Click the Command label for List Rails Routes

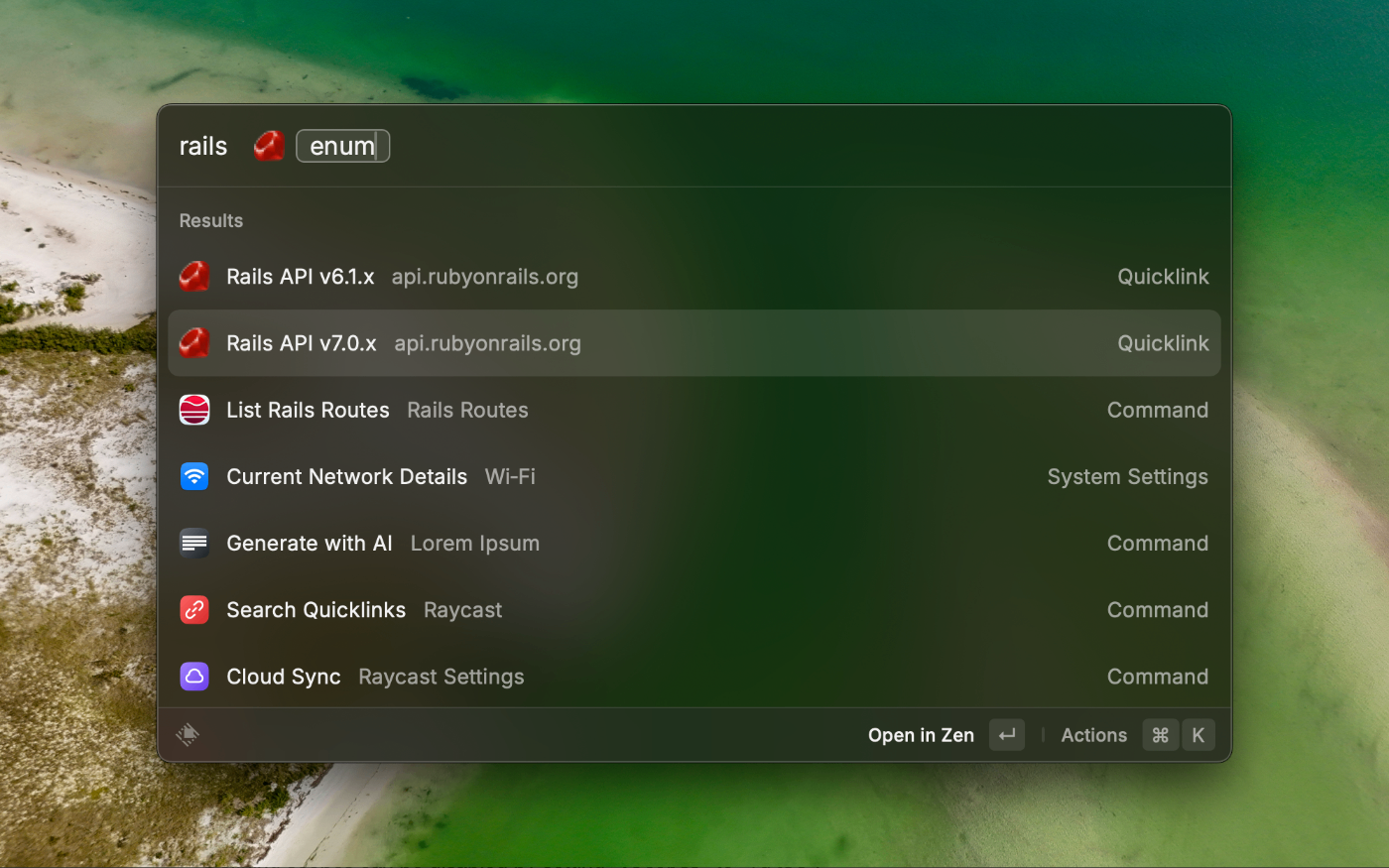1158,410
